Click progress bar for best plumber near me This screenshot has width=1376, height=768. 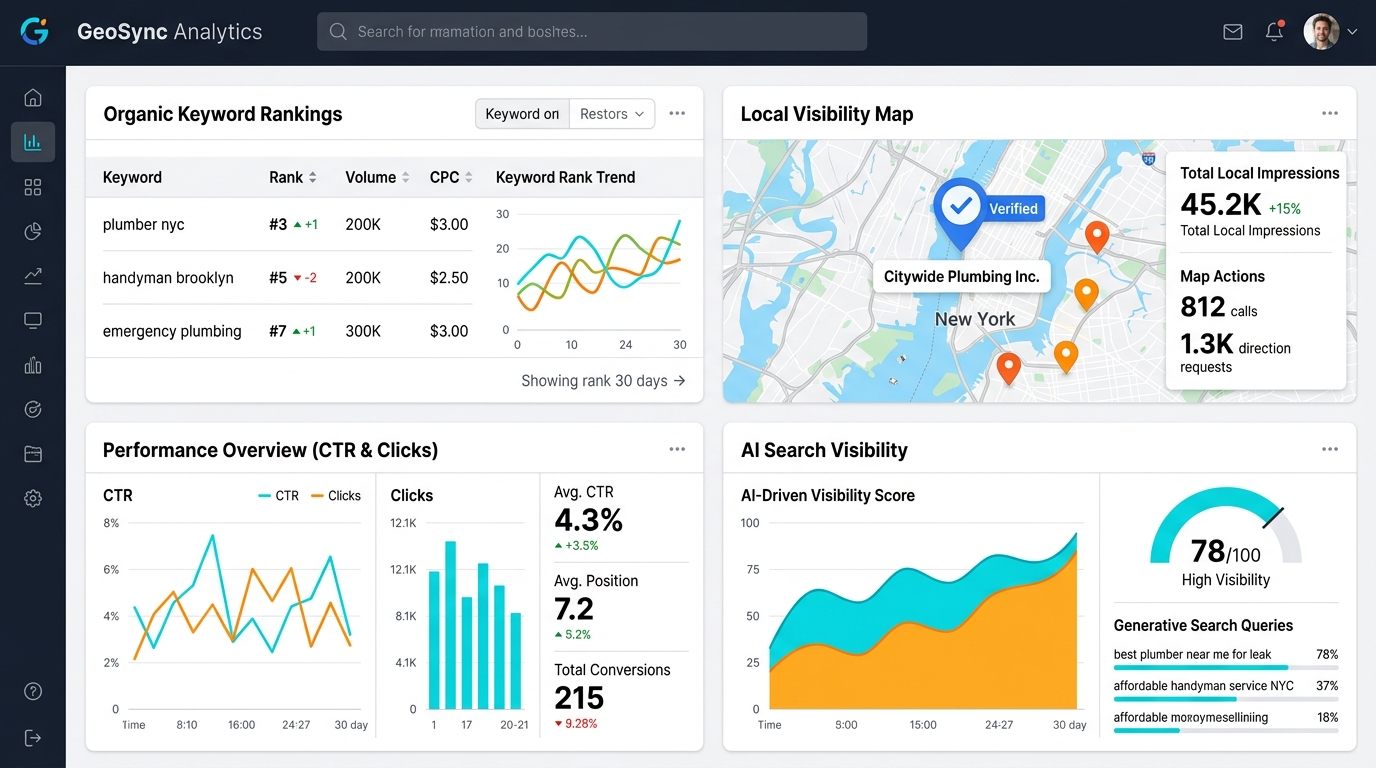[x=1225, y=667]
